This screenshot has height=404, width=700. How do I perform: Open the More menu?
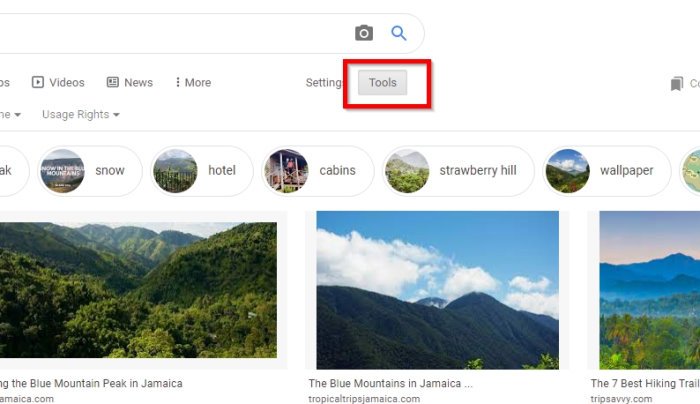click(x=193, y=83)
